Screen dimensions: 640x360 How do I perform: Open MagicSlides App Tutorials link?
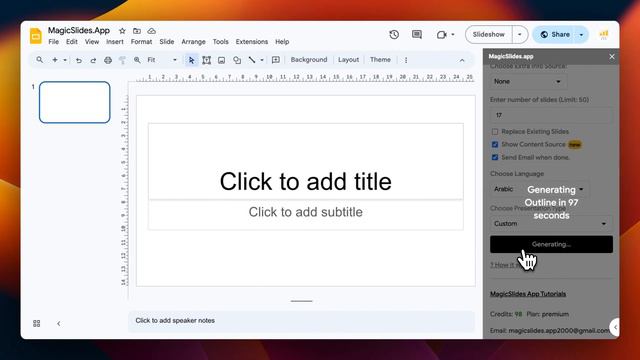pyautogui.click(x=528, y=294)
